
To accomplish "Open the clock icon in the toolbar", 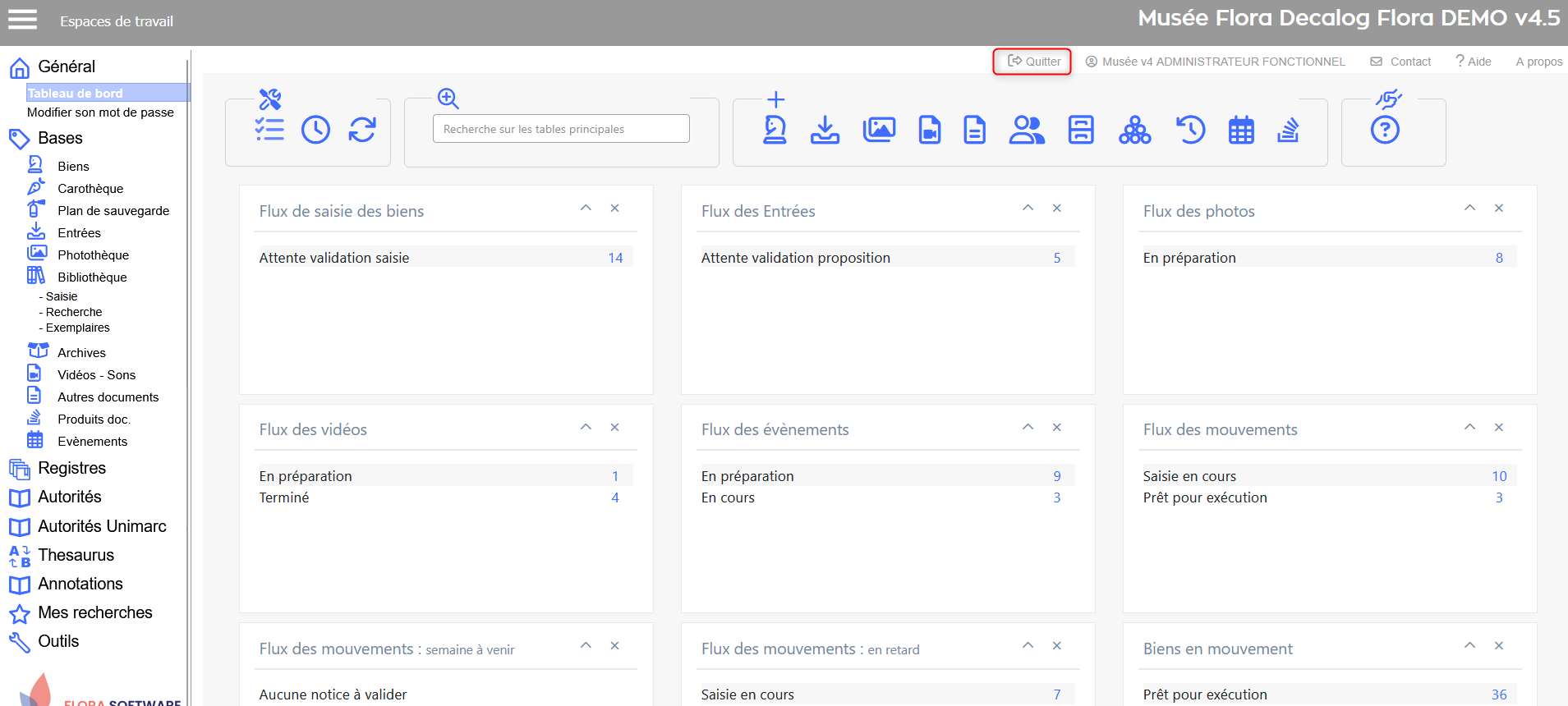I will click(315, 130).
